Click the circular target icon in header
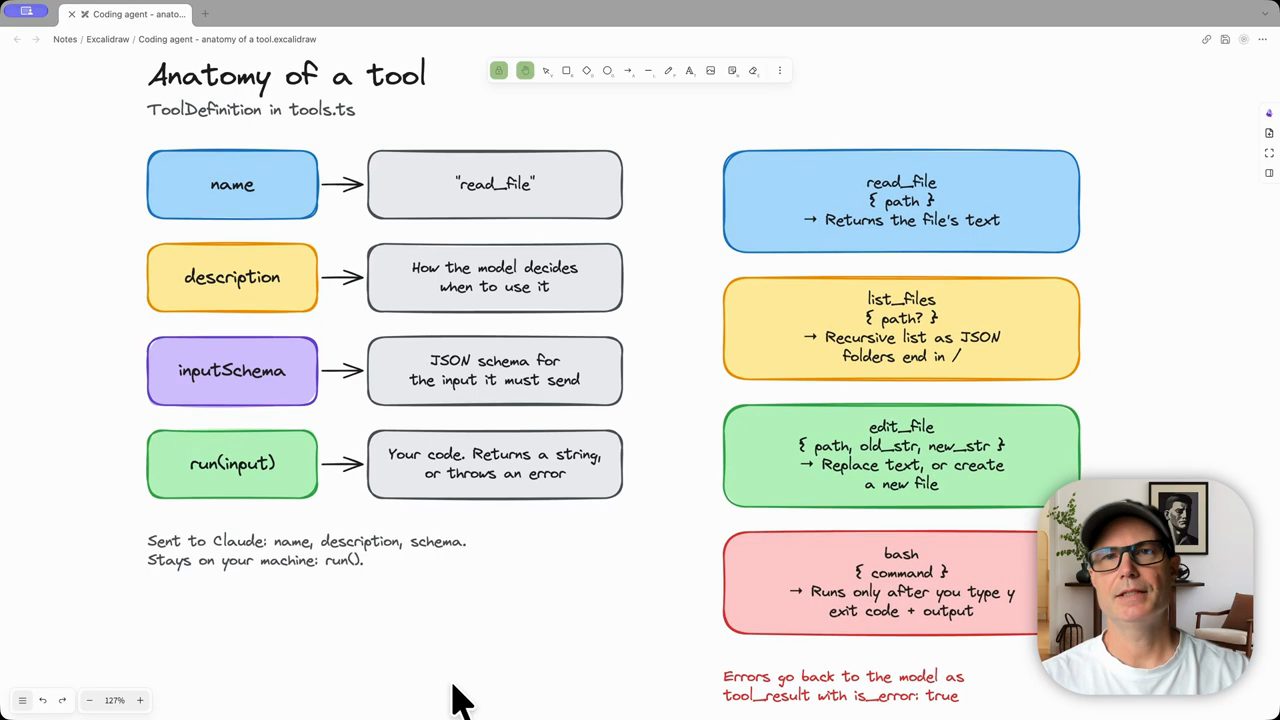This screenshot has width=1280, height=720. pyautogui.click(x=1244, y=39)
